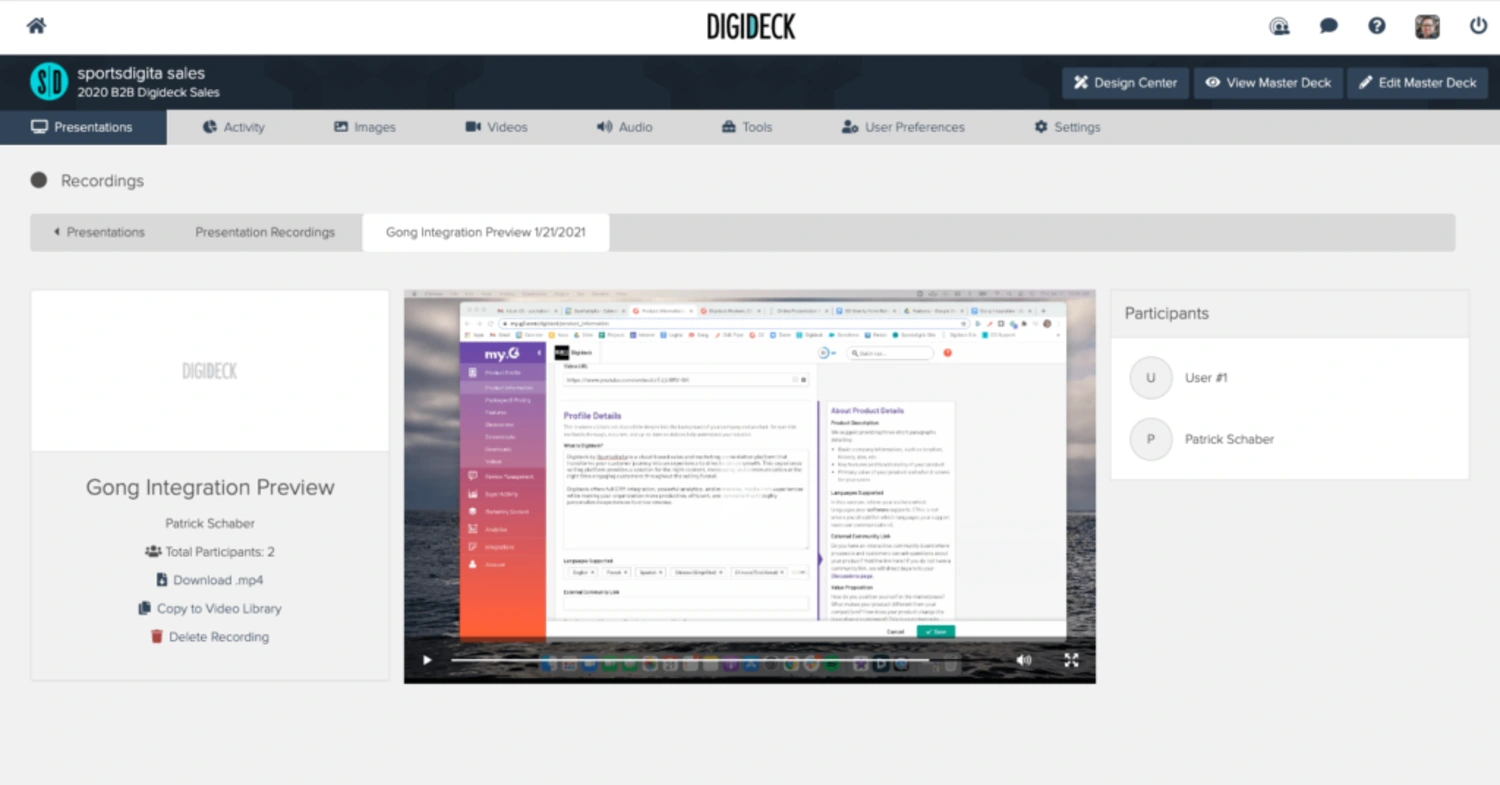Click the Design Center button
The height and width of the screenshot is (785, 1500).
coord(1125,83)
